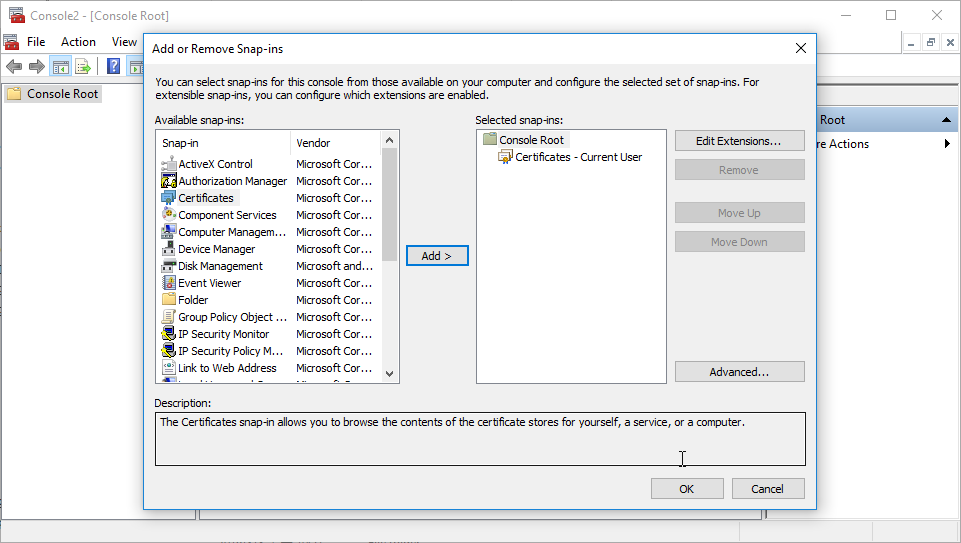Open the File menu in the MMC window
The width and height of the screenshot is (961, 543).
[36, 42]
